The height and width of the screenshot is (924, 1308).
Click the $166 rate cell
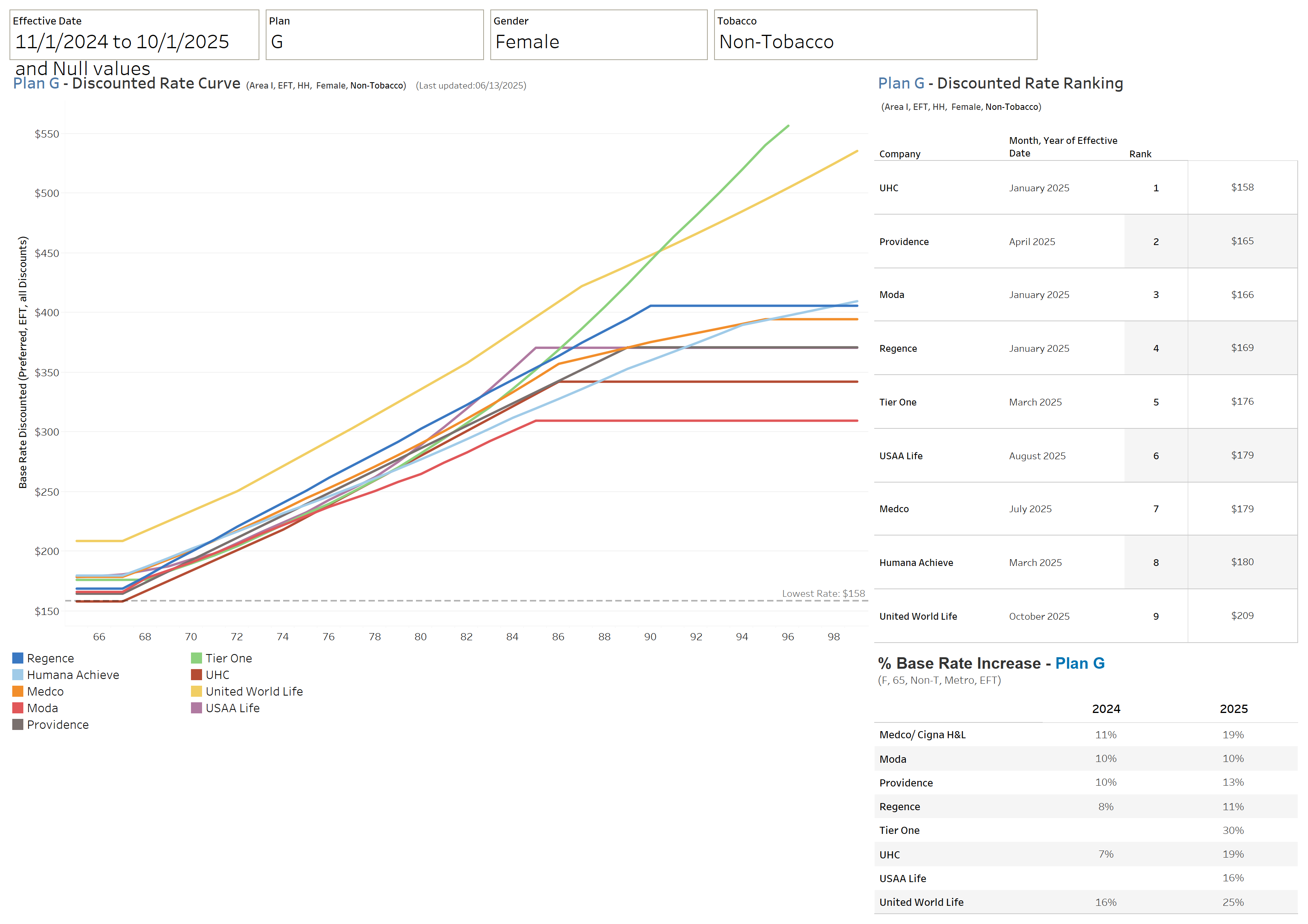point(1242,294)
